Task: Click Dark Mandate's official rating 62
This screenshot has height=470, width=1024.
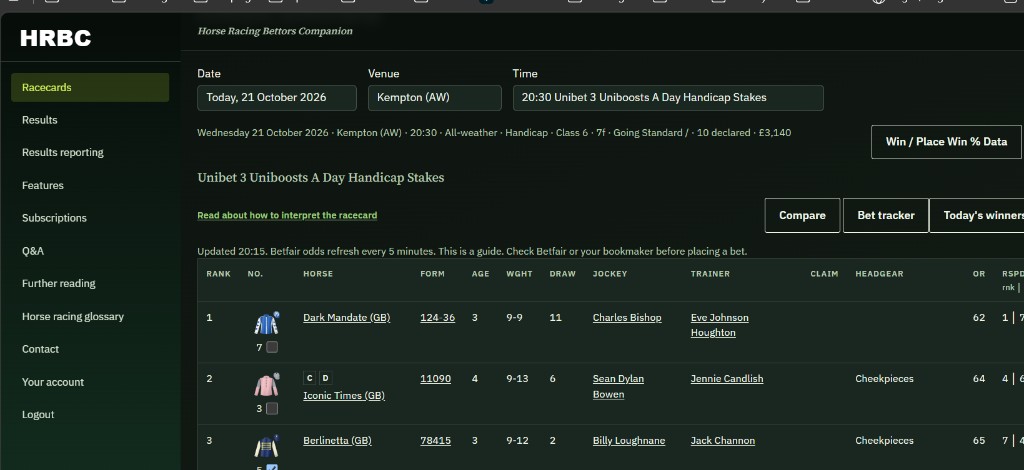Action: point(979,318)
